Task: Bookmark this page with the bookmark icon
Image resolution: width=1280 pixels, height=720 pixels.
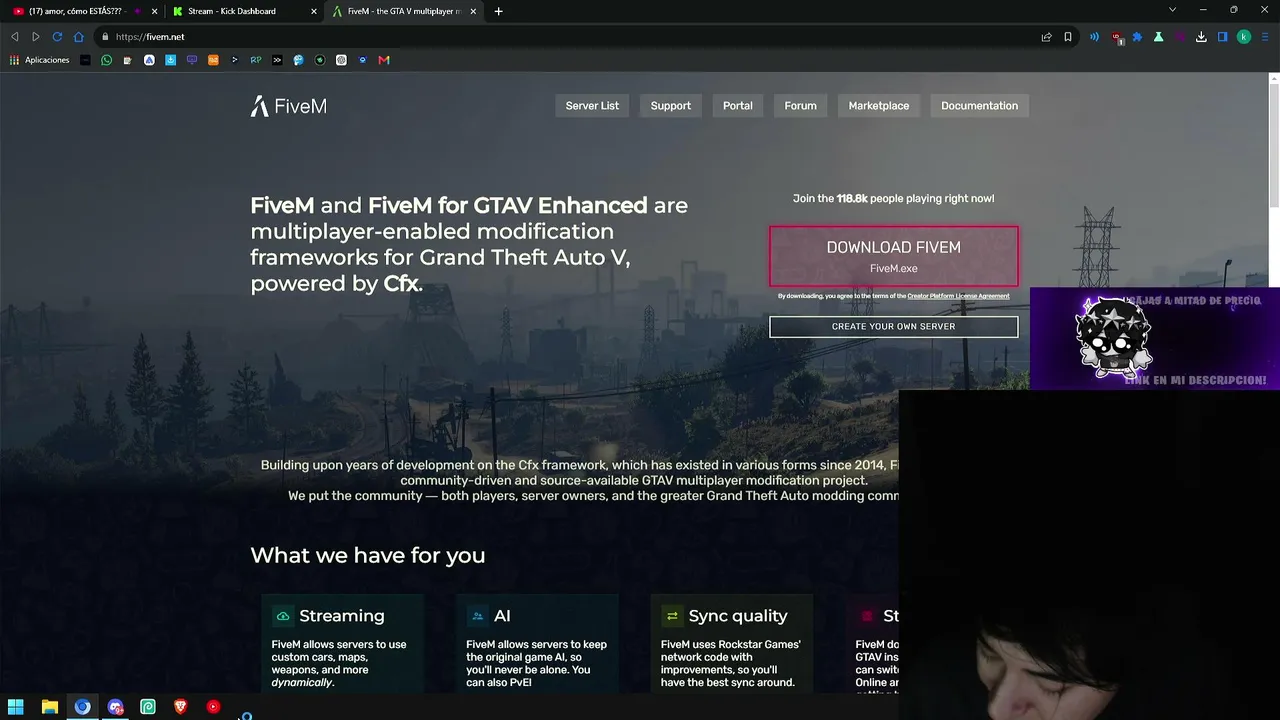Action: 1068,37
